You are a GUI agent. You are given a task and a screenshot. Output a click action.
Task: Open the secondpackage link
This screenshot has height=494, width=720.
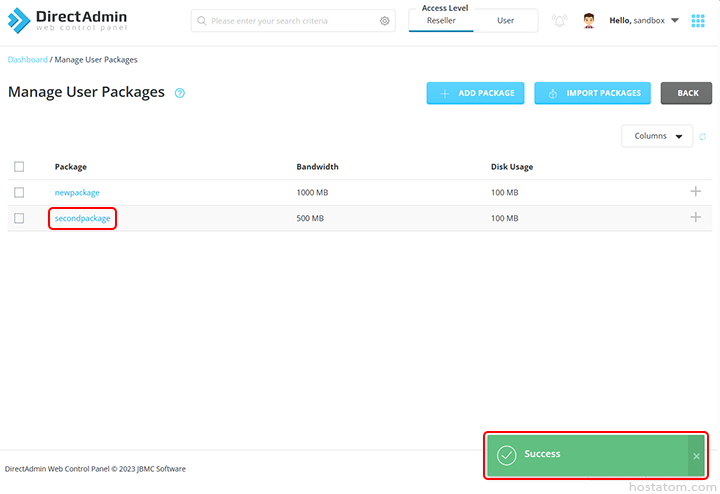click(83, 218)
